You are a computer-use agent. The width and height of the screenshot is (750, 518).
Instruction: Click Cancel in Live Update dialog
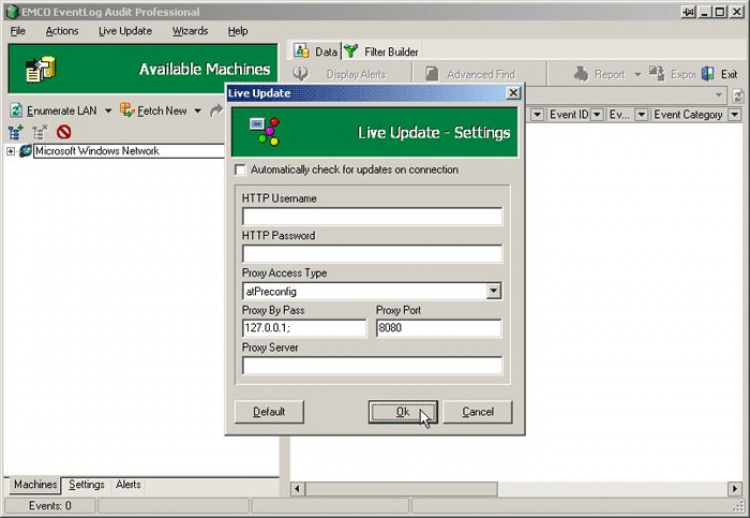pos(477,412)
